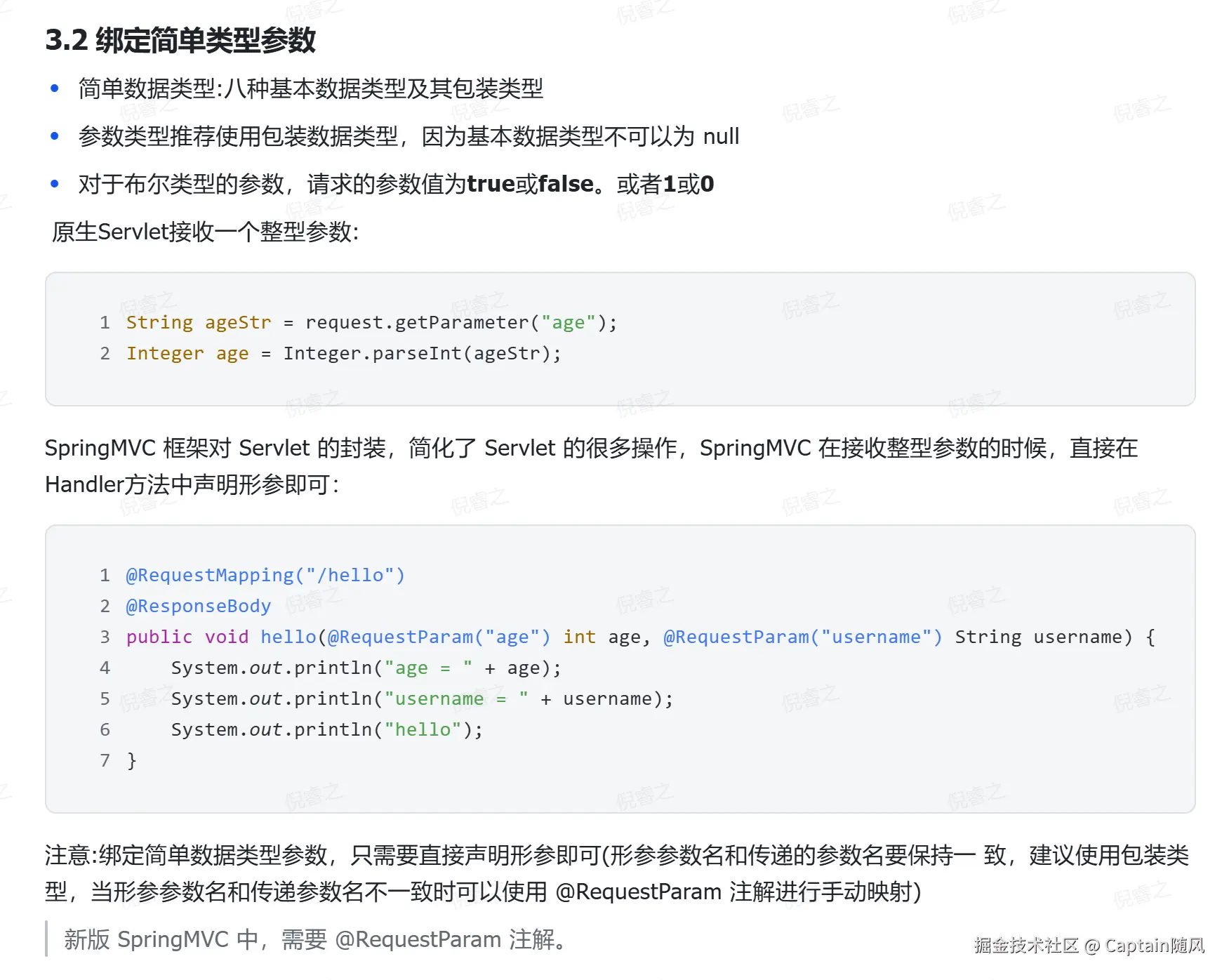1229x980 pixels.
Task: Click the @ResponseBody annotation line
Action: coord(198,607)
